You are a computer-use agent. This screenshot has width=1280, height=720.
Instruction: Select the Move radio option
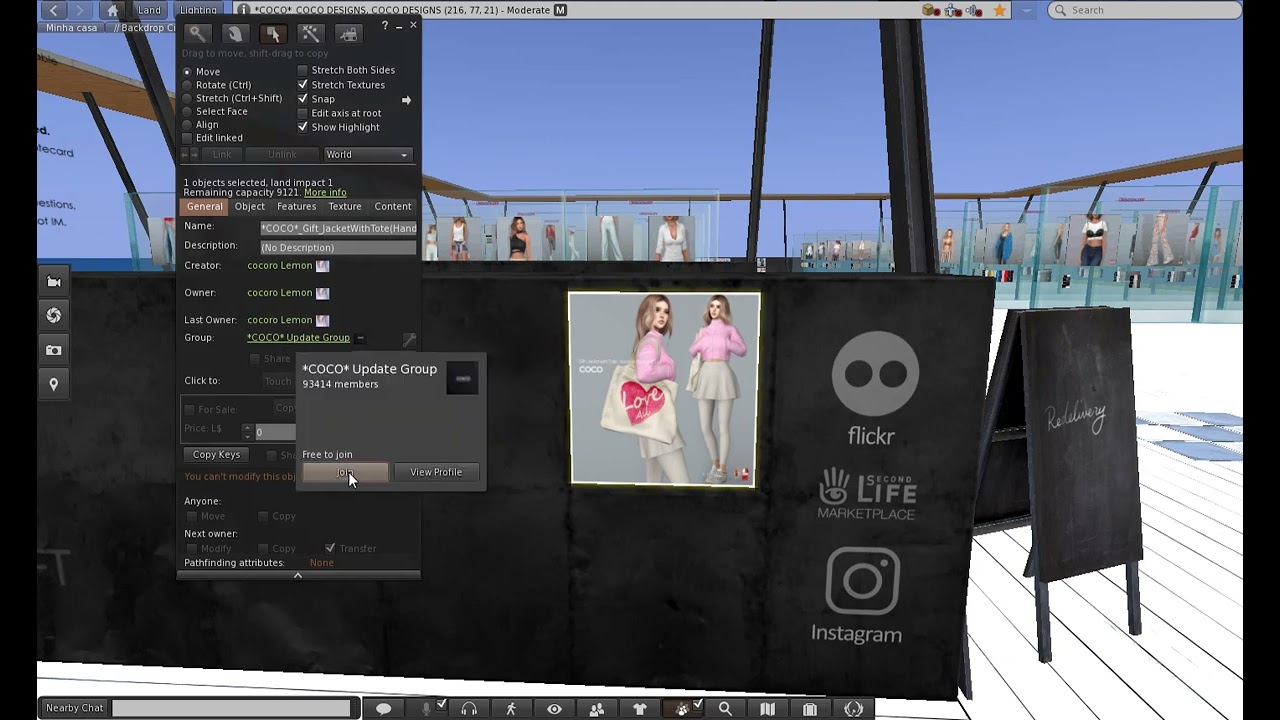point(187,72)
